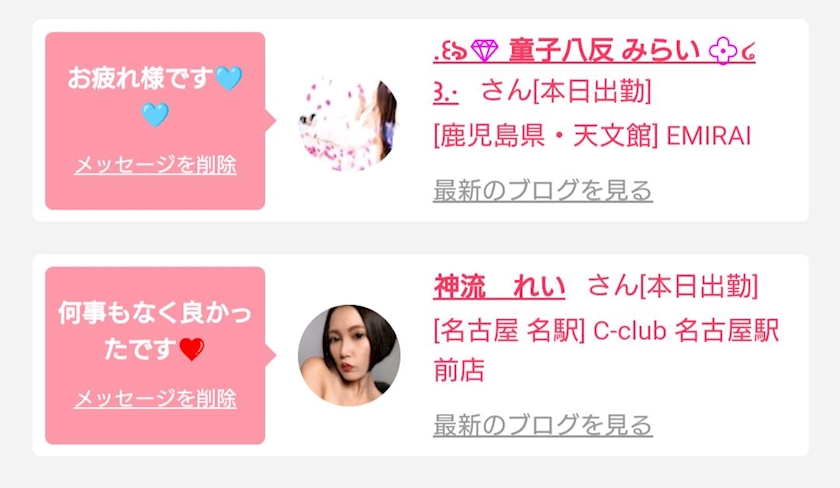This screenshot has height=488, width=840.
Task: Select the お疲れ様です message bubble text
Action: [x=155, y=96]
